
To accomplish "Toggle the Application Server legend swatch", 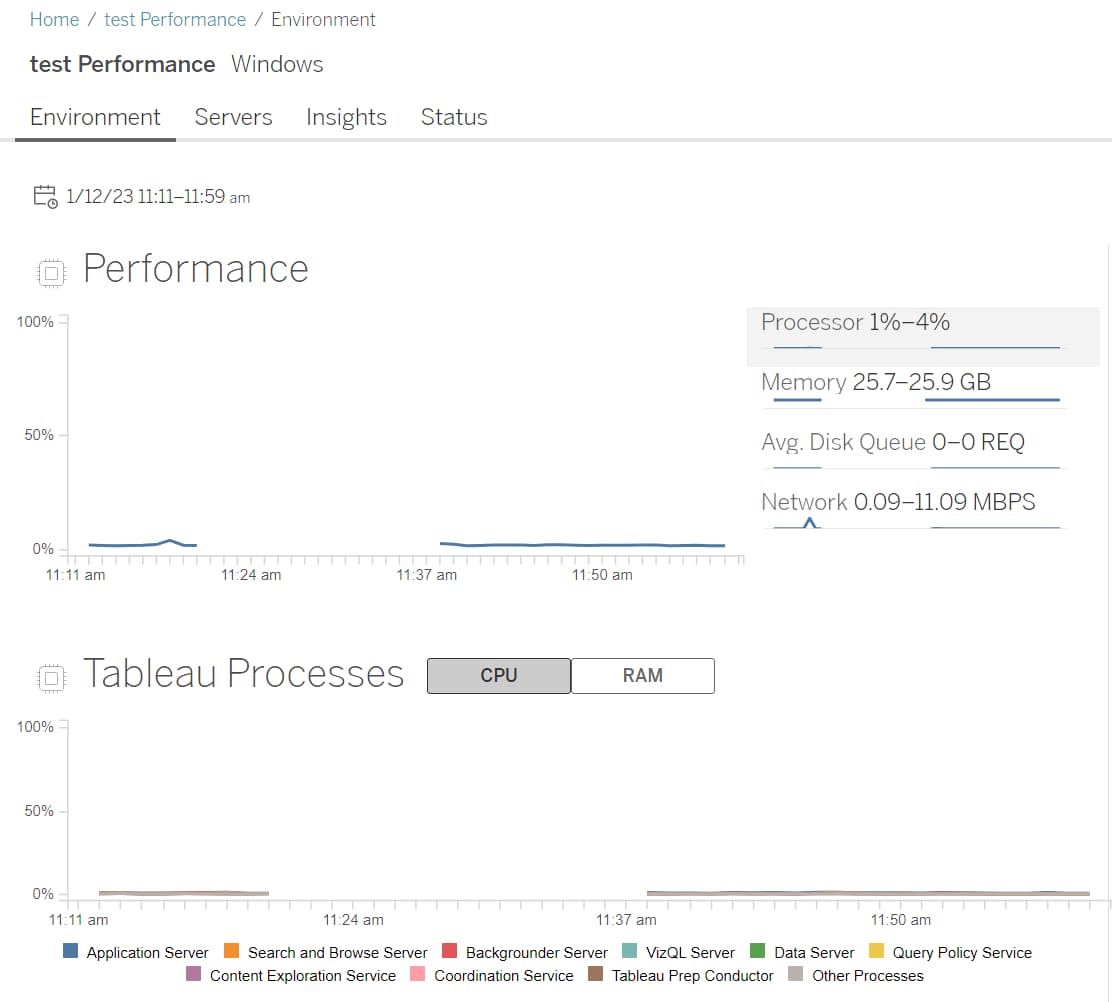I will pyautogui.click(x=70, y=951).
